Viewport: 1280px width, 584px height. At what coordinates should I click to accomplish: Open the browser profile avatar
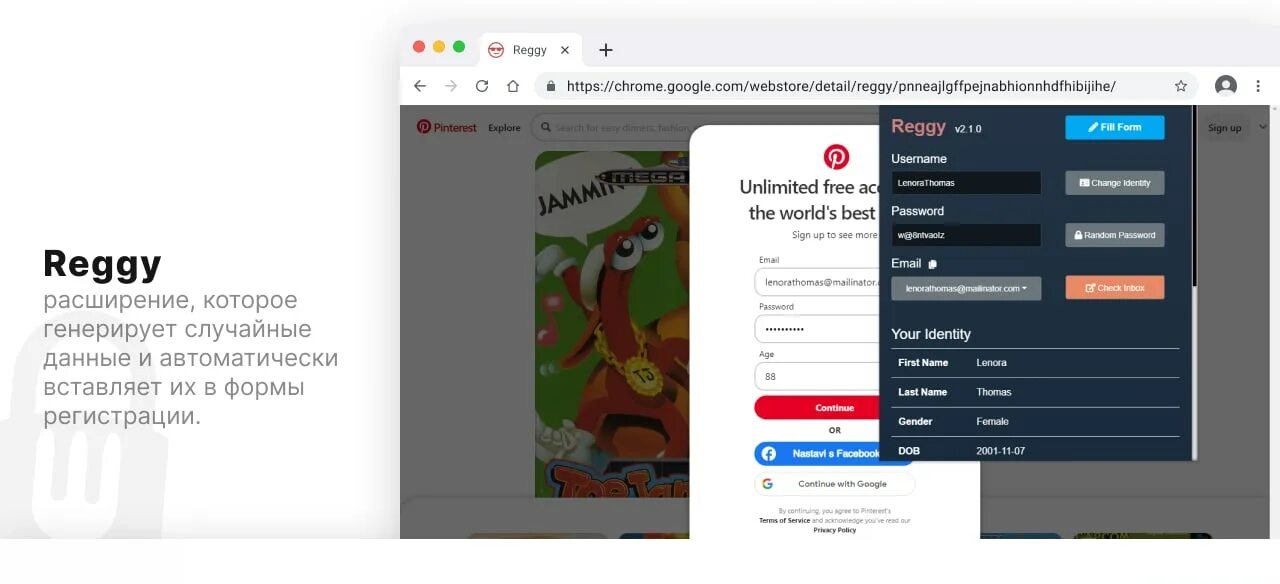click(1226, 86)
